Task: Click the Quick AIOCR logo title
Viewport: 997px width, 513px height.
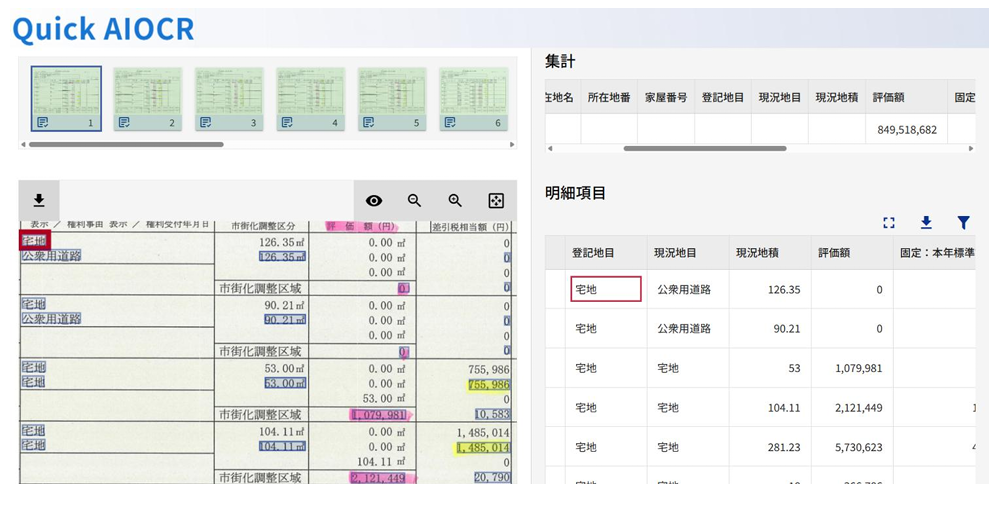Action: (103, 29)
